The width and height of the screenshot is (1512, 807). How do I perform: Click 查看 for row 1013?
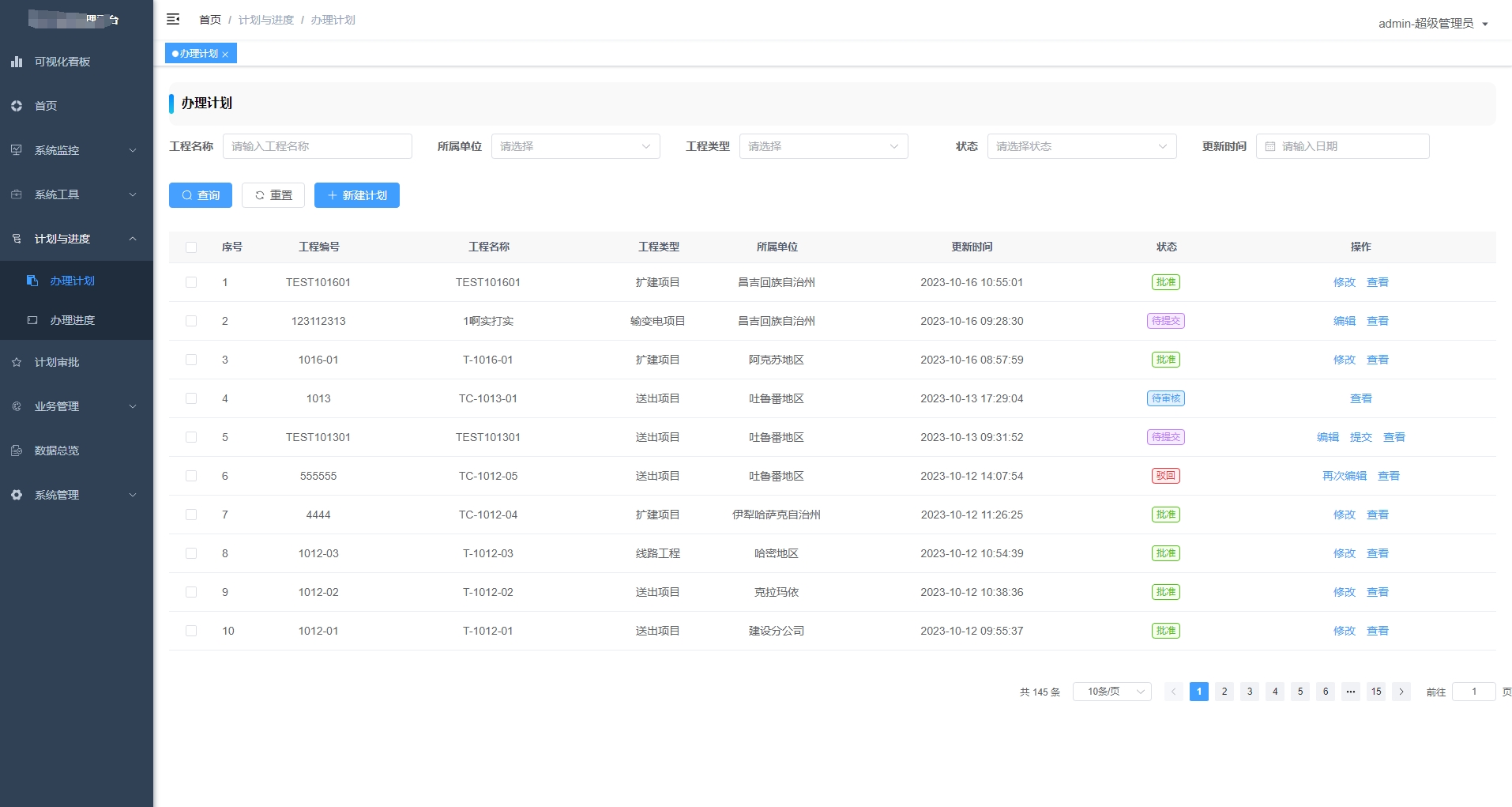(1361, 398)
